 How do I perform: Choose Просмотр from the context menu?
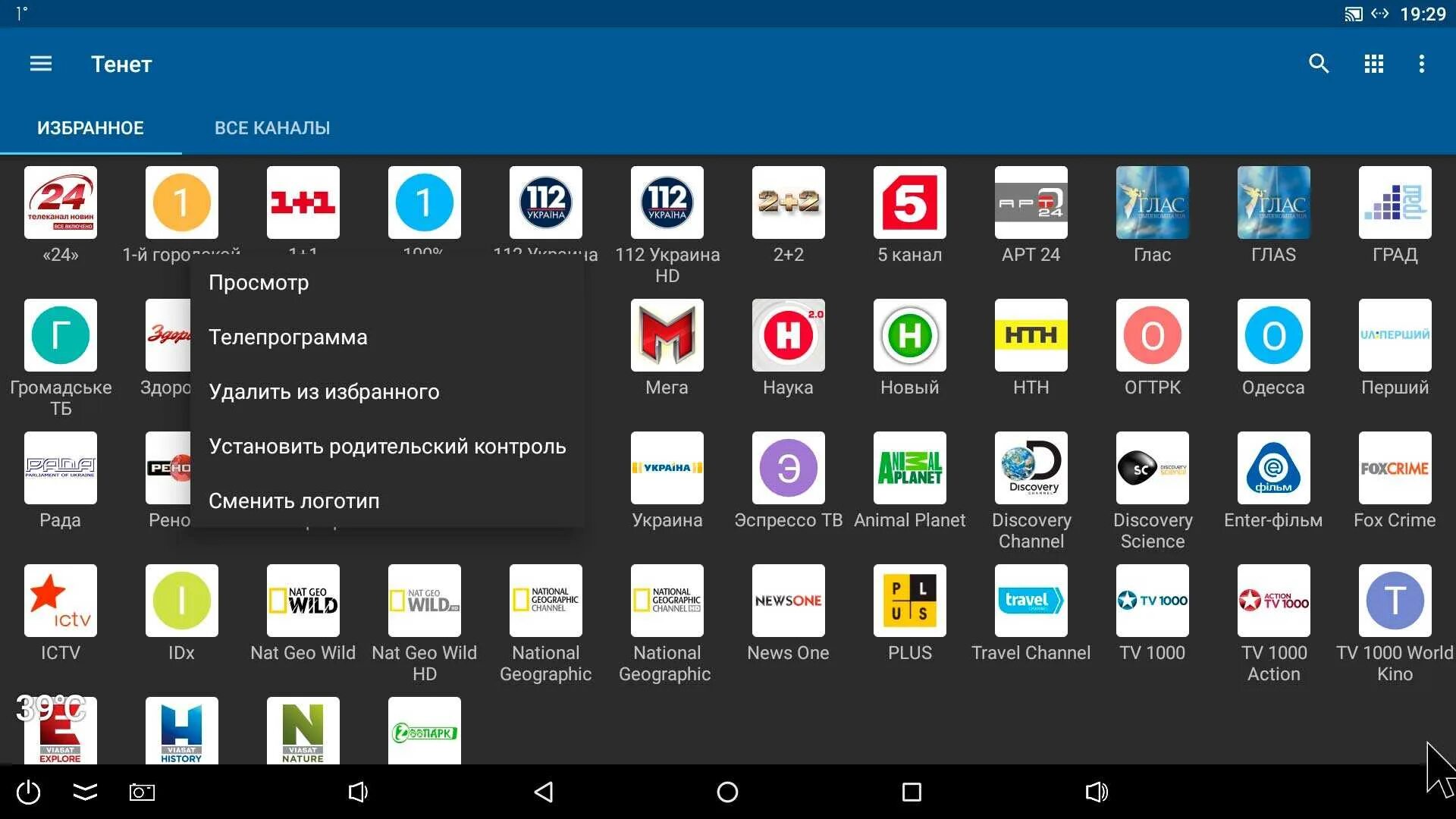click(x=259, y=283)
